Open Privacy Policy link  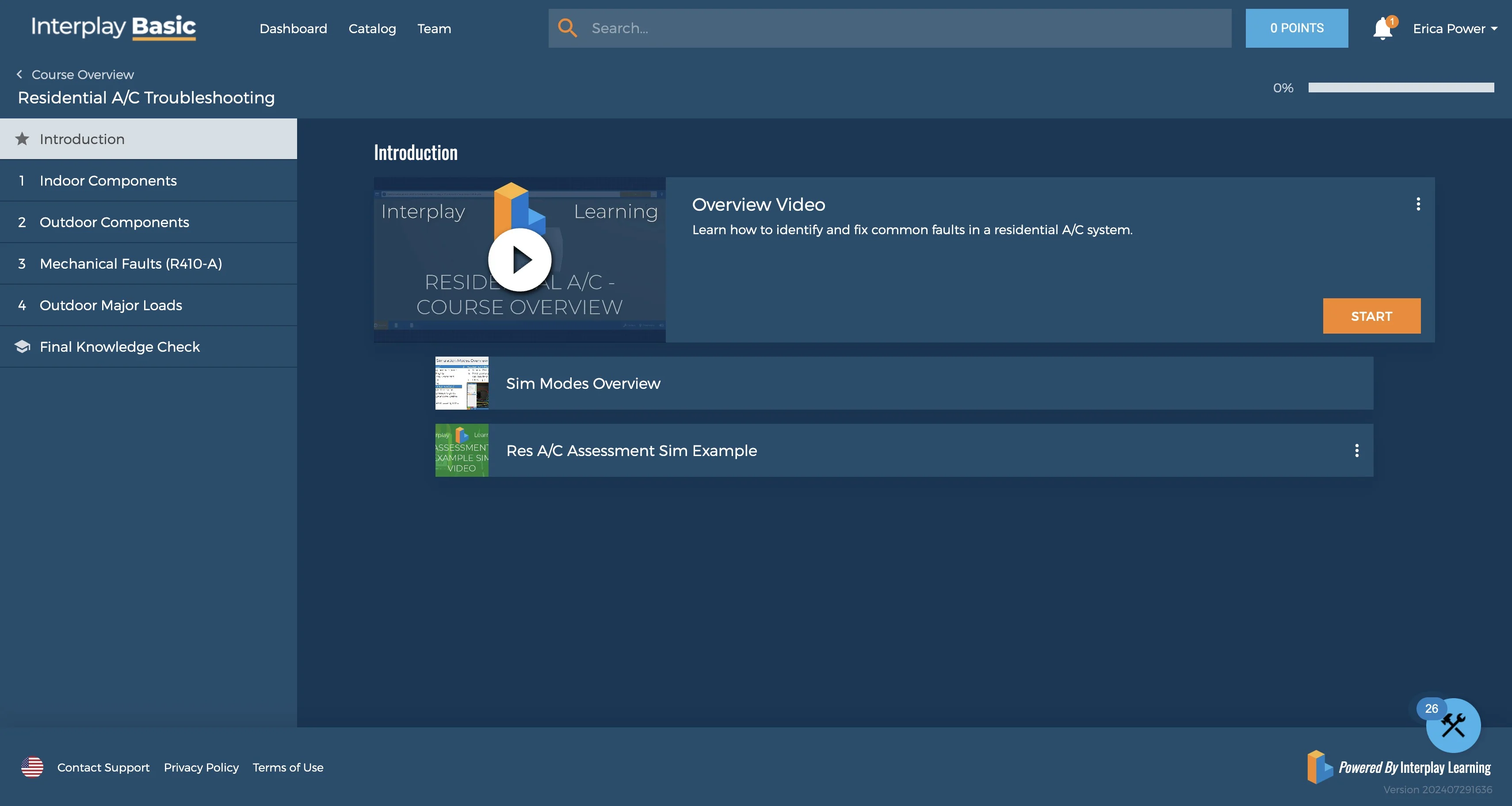(201, 767)
